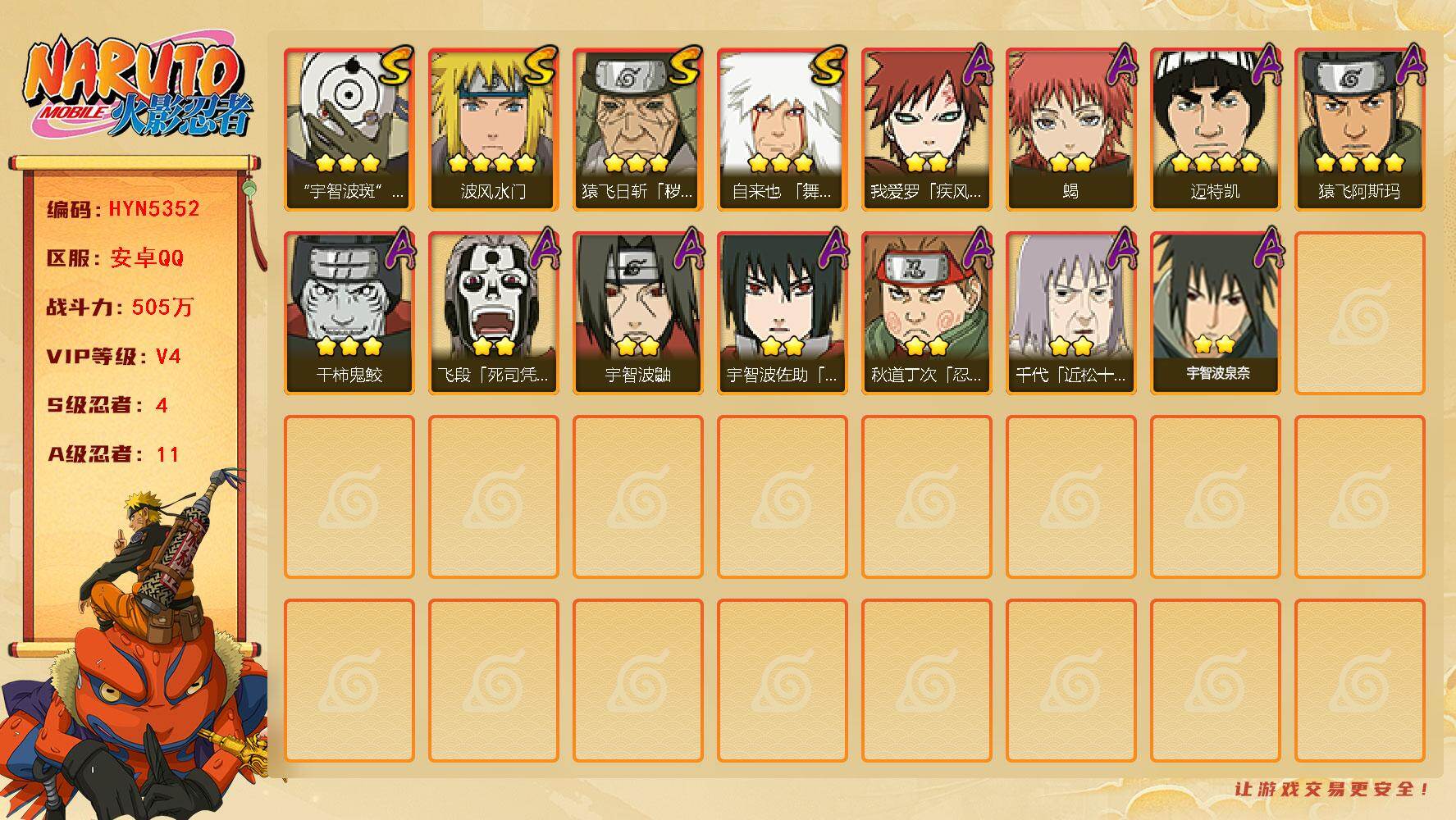The image size is (1456, 820).
Task: Click the 干柿鬼鲛 ninja card
Action: point(349,313)
